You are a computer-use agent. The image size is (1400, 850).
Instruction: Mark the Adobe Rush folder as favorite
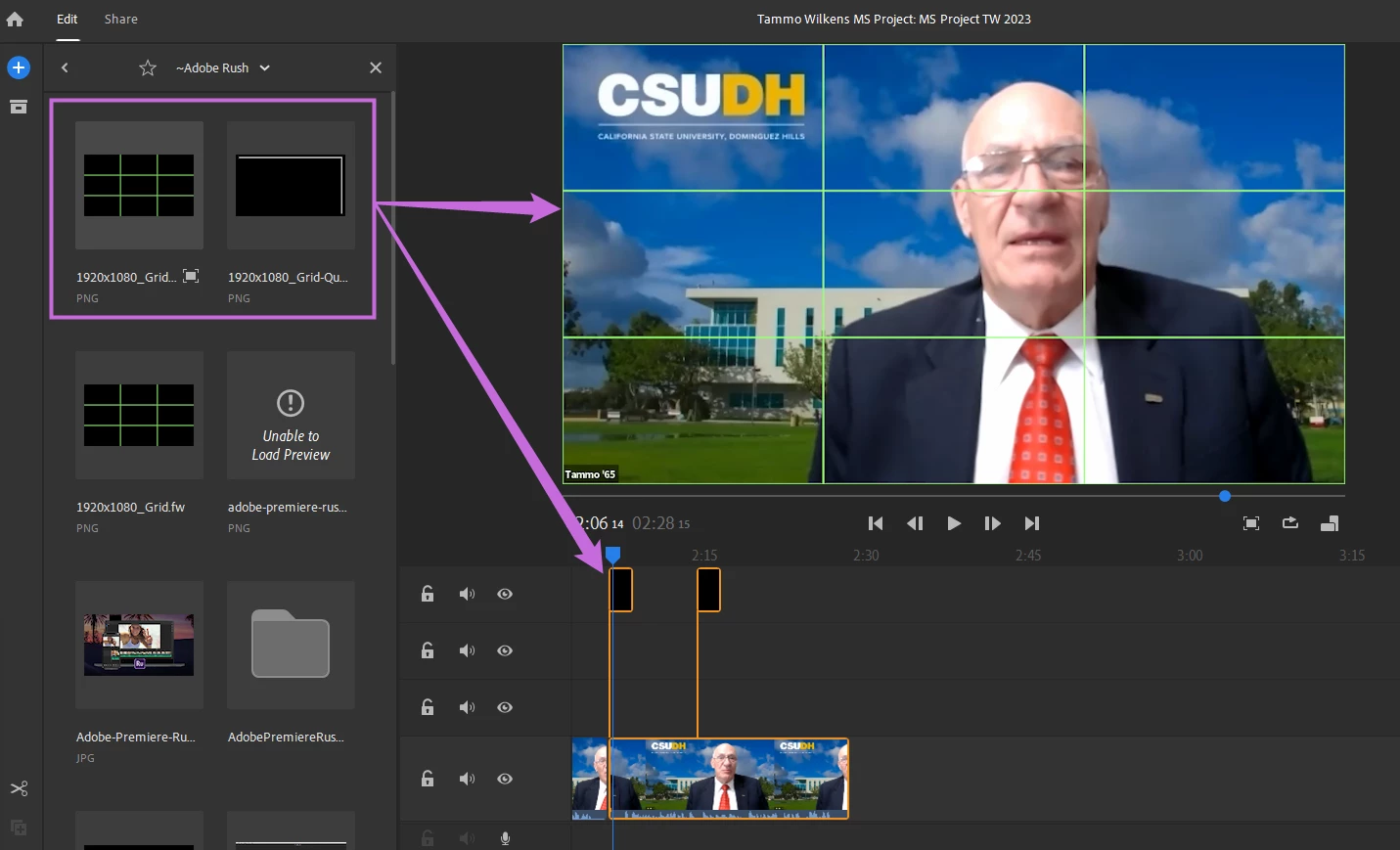[148, 67]
